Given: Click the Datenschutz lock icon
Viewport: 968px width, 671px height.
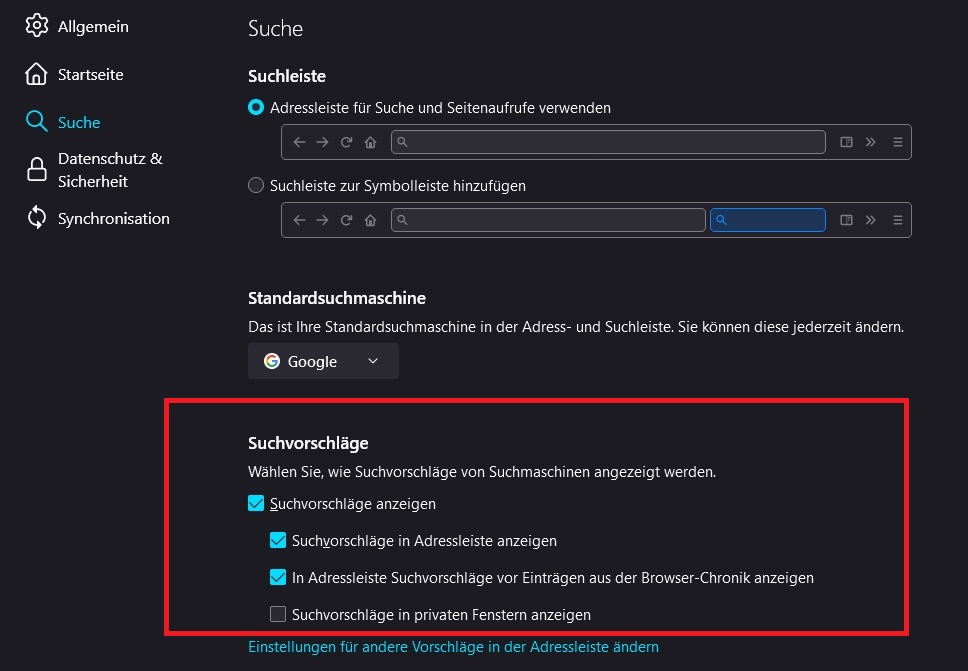Looking at the screenshot, I should (37, 170).
